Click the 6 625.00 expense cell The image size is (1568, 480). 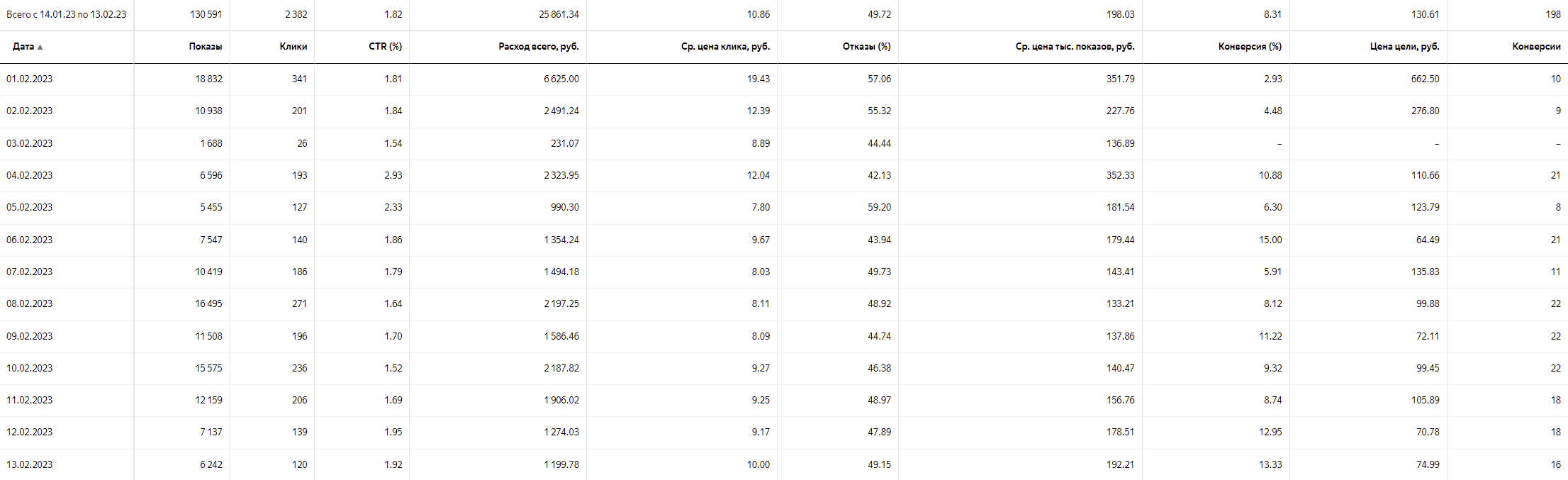point(561,79)
